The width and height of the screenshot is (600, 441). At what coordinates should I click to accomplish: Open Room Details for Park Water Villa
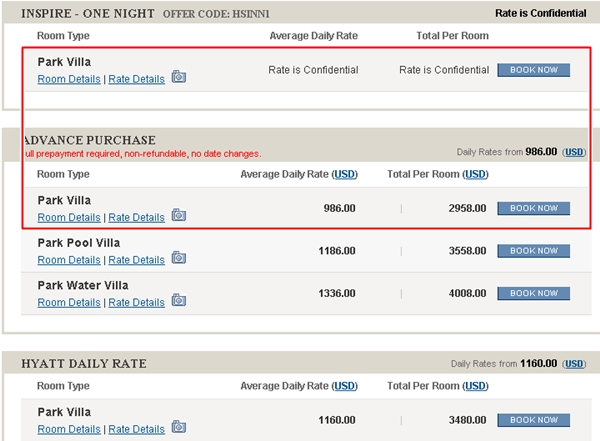coord(69,302)
